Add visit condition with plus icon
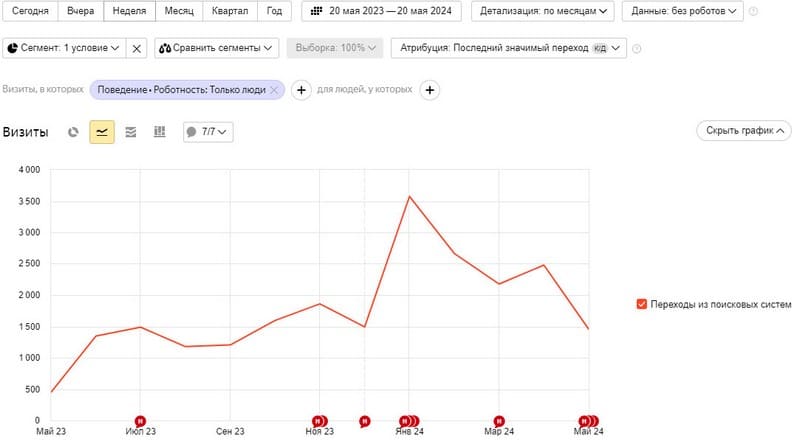Screen dimensions: 800x442 pos(301,90)
